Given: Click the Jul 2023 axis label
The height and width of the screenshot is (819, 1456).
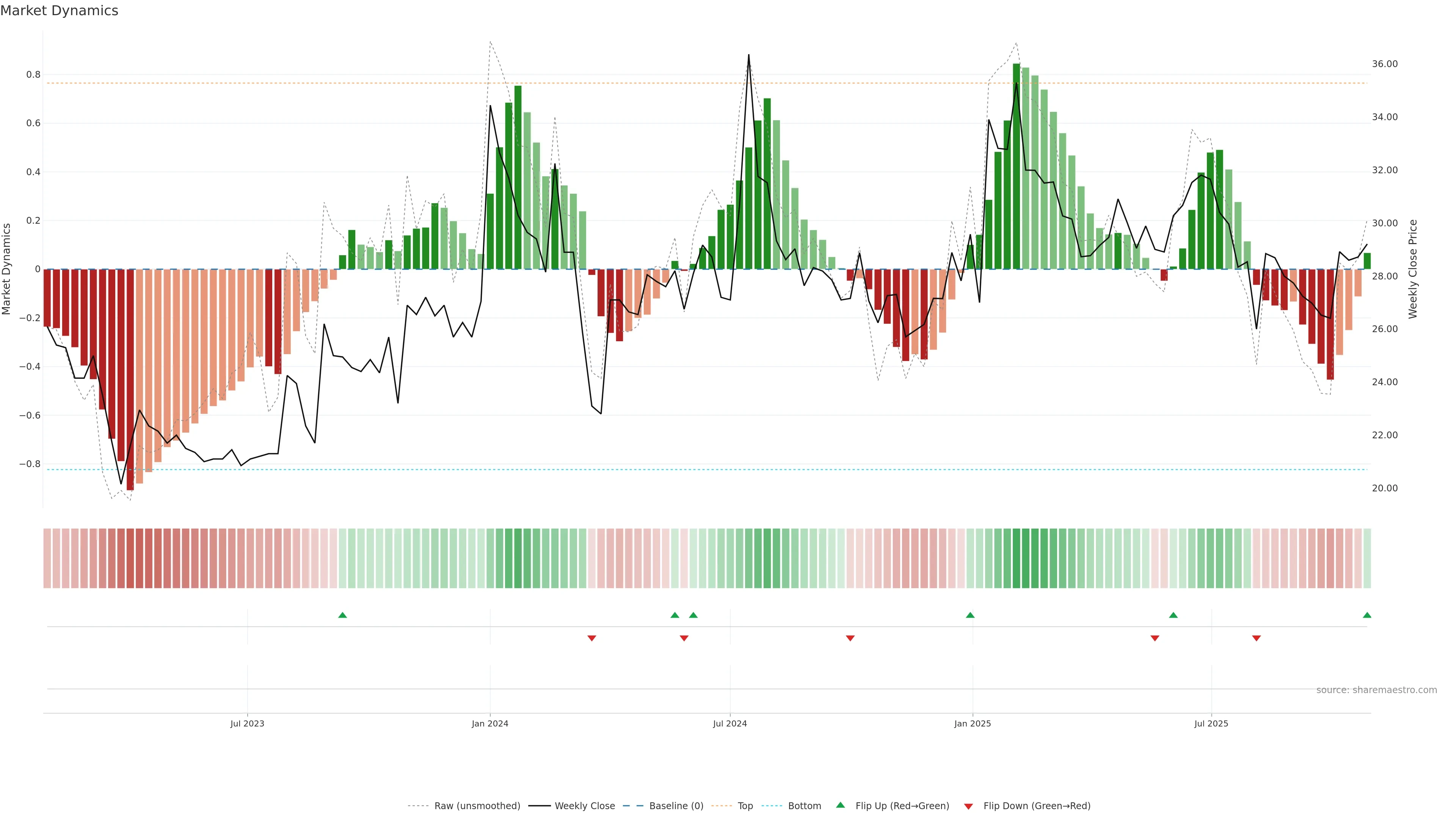Looking at the screenshot, I should (247, 723).
